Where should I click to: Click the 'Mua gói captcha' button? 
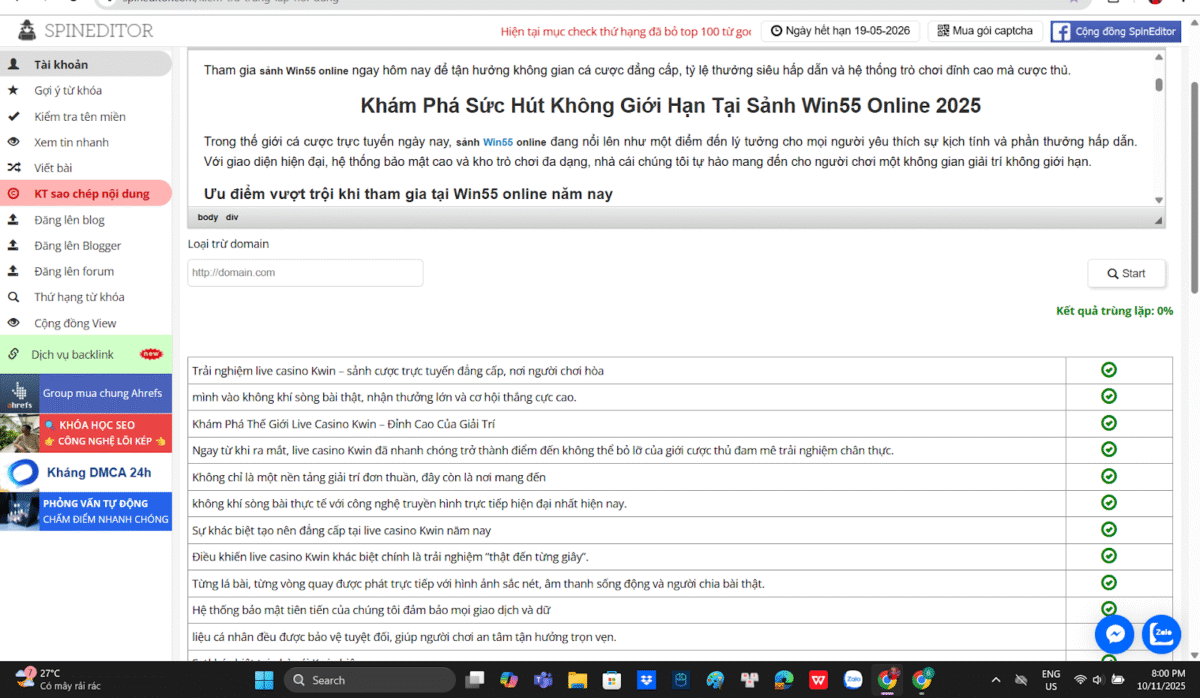(x=985, y=31)
